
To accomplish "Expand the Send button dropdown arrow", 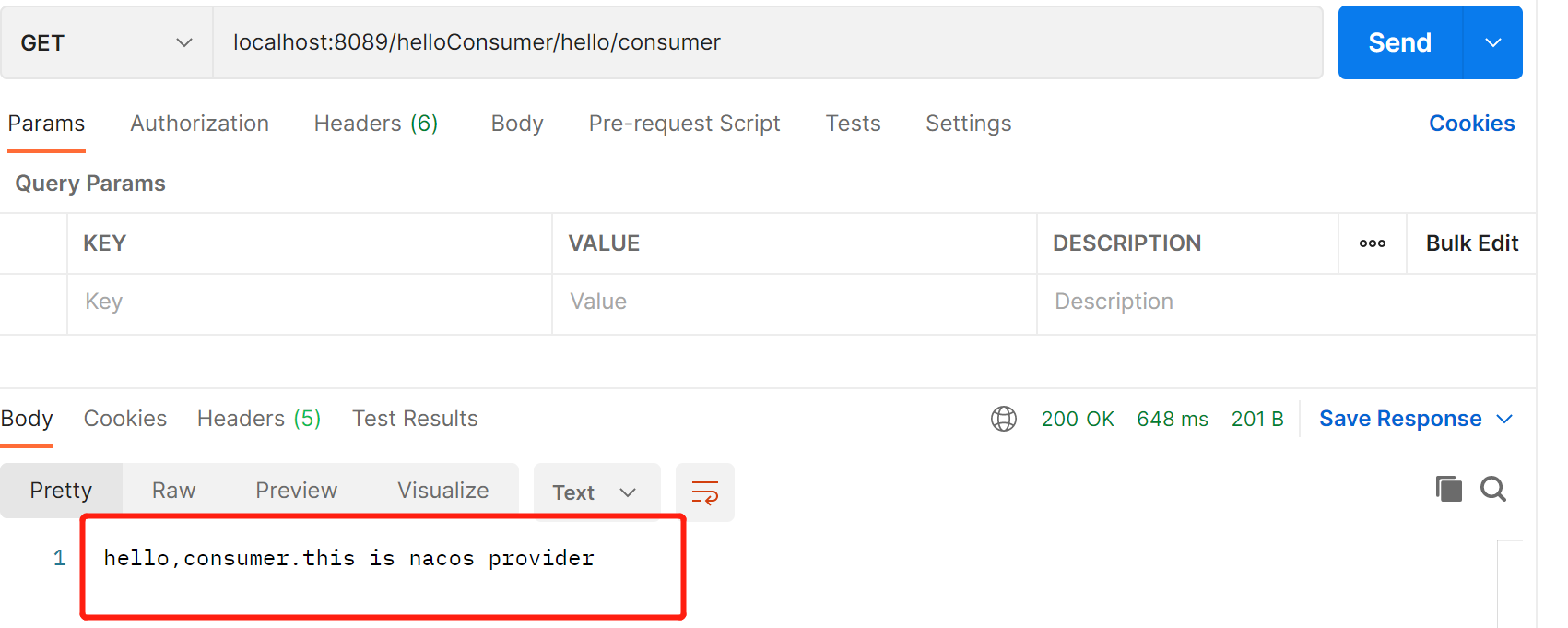I will (x=1493, y=42).
